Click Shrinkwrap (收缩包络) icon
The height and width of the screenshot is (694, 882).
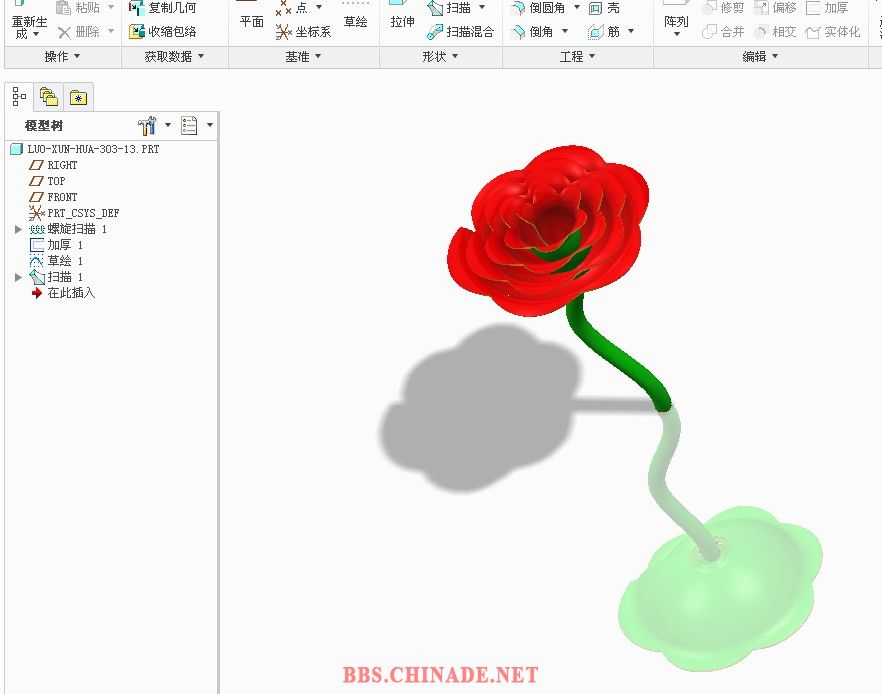click(x=137, y=31)
